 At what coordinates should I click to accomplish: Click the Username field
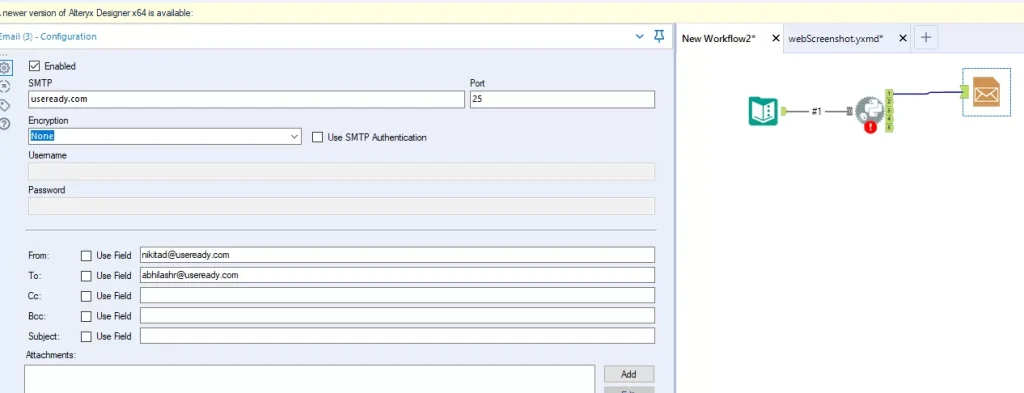coord(342,171)
